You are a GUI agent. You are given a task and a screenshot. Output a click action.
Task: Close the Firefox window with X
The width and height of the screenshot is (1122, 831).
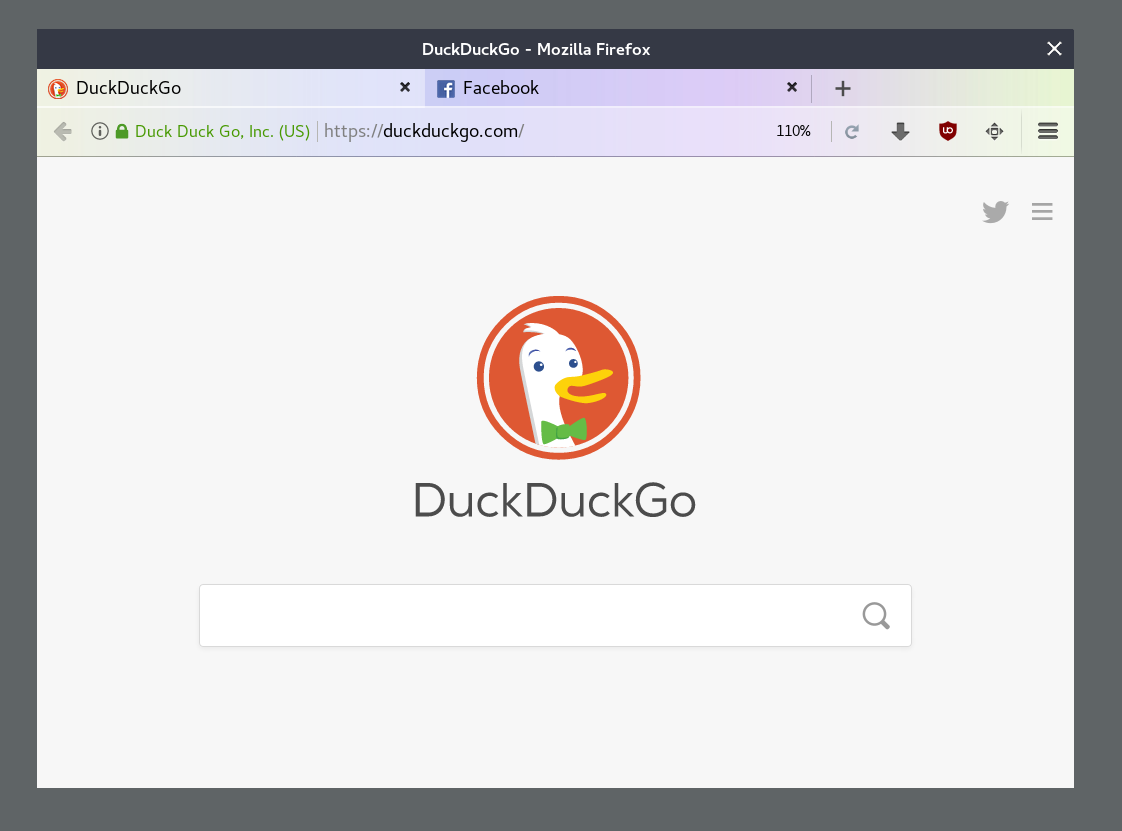pos(1054,49)
